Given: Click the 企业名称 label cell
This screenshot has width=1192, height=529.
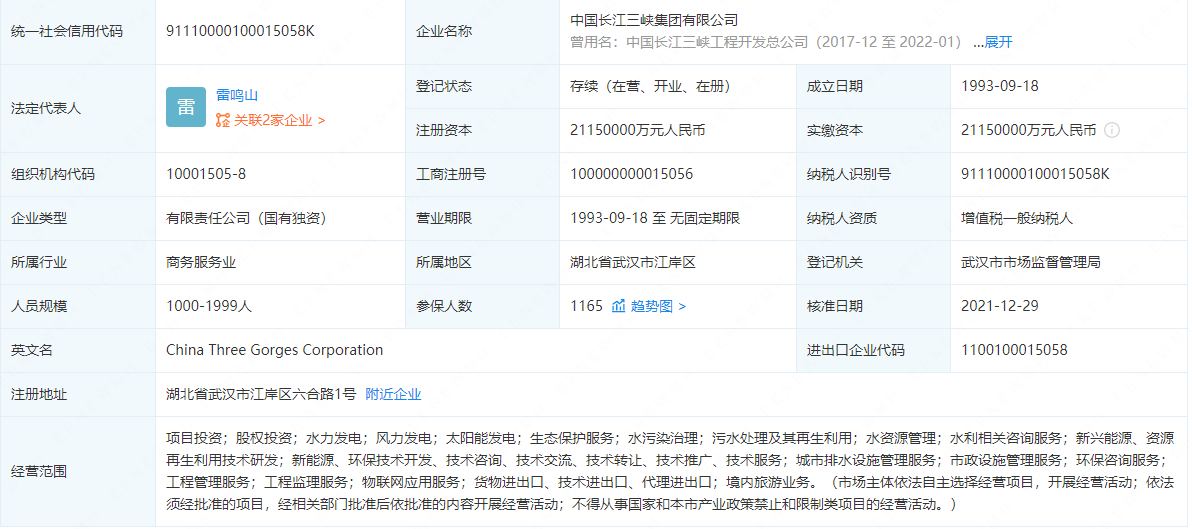Looking at the screenshot, I should [x=482, y=32].
